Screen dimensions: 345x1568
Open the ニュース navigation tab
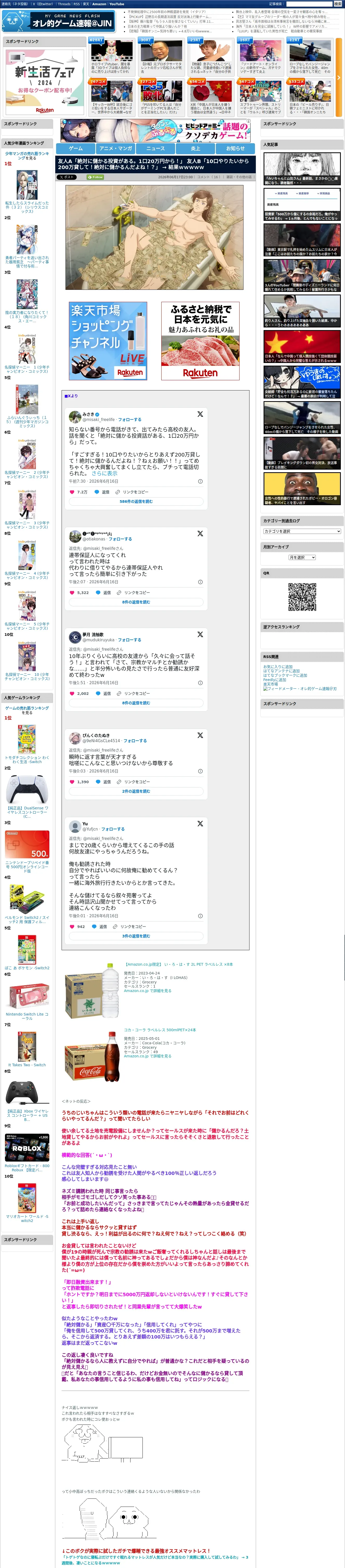pos(156,148)
